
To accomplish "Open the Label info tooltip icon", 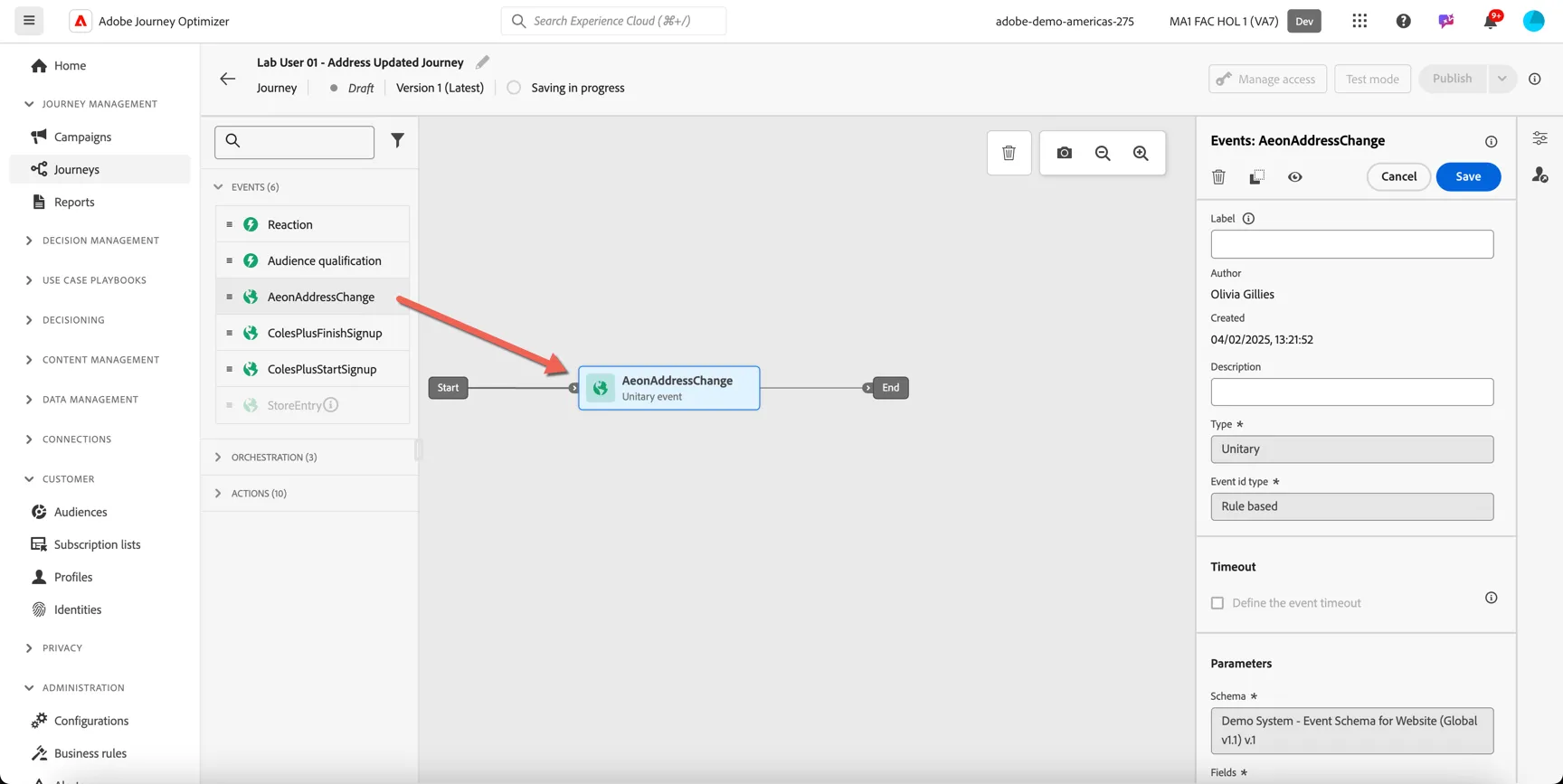I will pyautogui.click(x=1248, y=219).
